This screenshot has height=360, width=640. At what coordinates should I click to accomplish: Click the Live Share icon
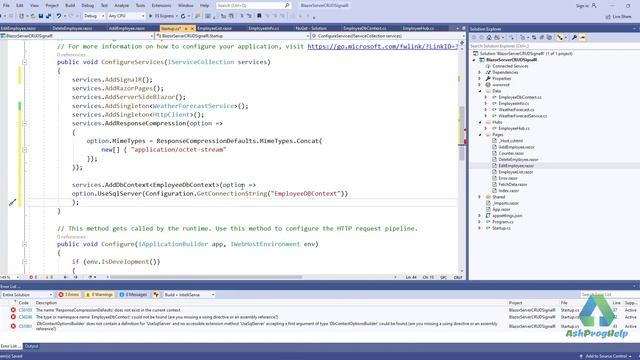[608, 17]
